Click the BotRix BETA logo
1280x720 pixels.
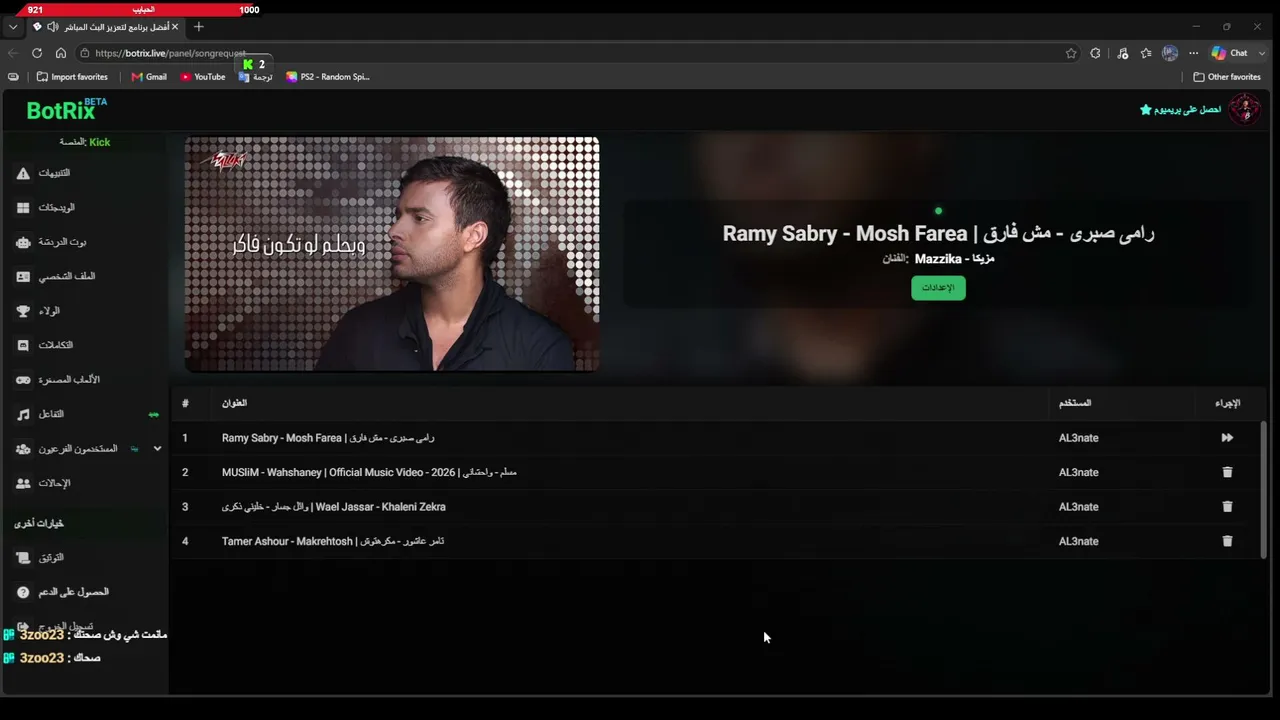tap(66, 109)
